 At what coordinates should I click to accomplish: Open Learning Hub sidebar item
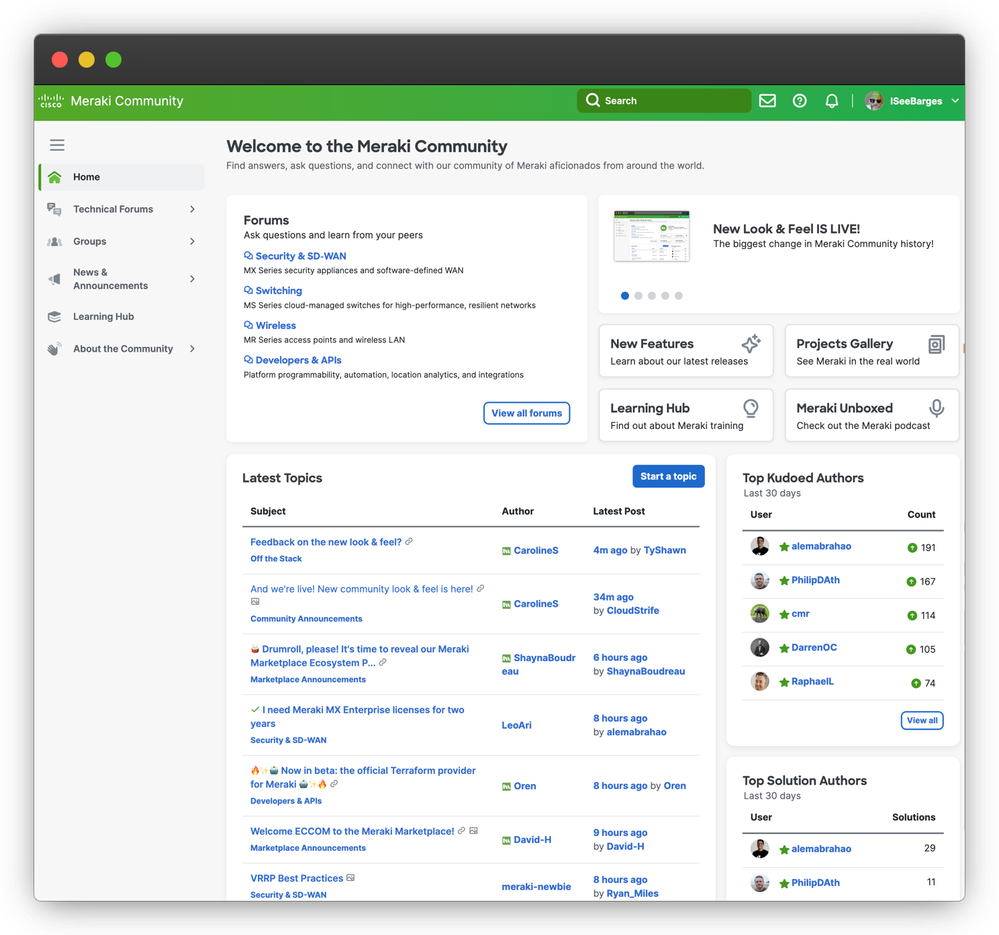pyautogui.click(x=122, y=317)
